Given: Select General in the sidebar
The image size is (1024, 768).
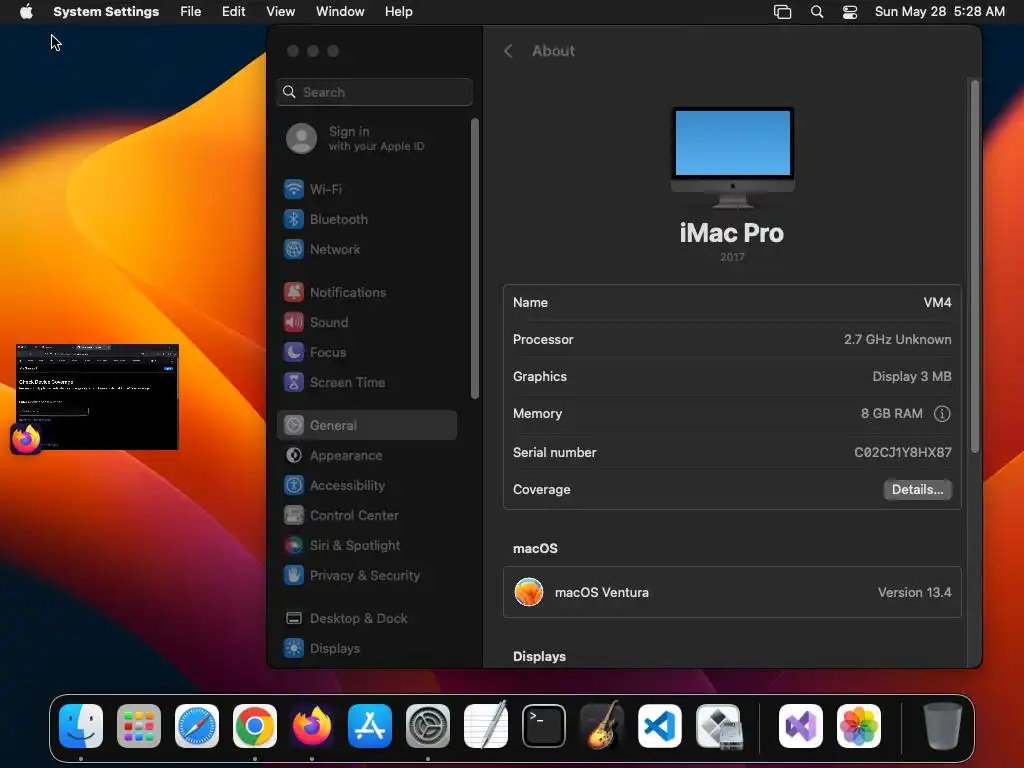Looking at the screenshot, I should click(x=366, y=425).
